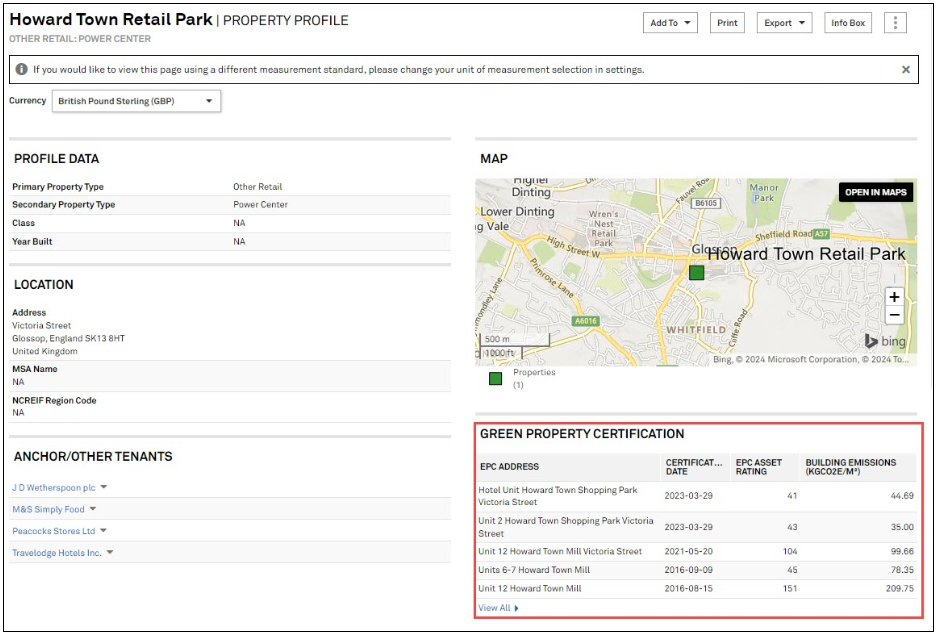Image resolution: width=942 pixels, height=641 pixels.
Task: Click the green property marker on the map
Action: (x=696, y=273)
